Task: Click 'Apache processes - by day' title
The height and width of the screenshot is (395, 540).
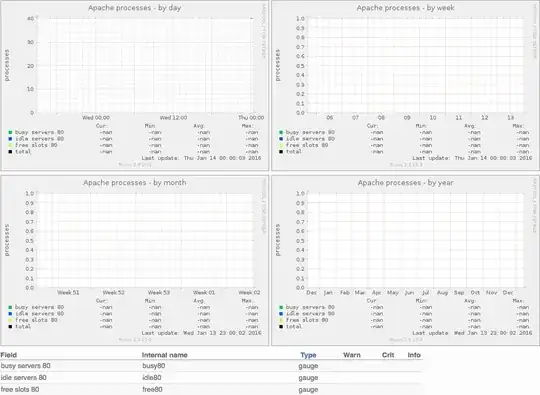Action: (x=135, y=8)
